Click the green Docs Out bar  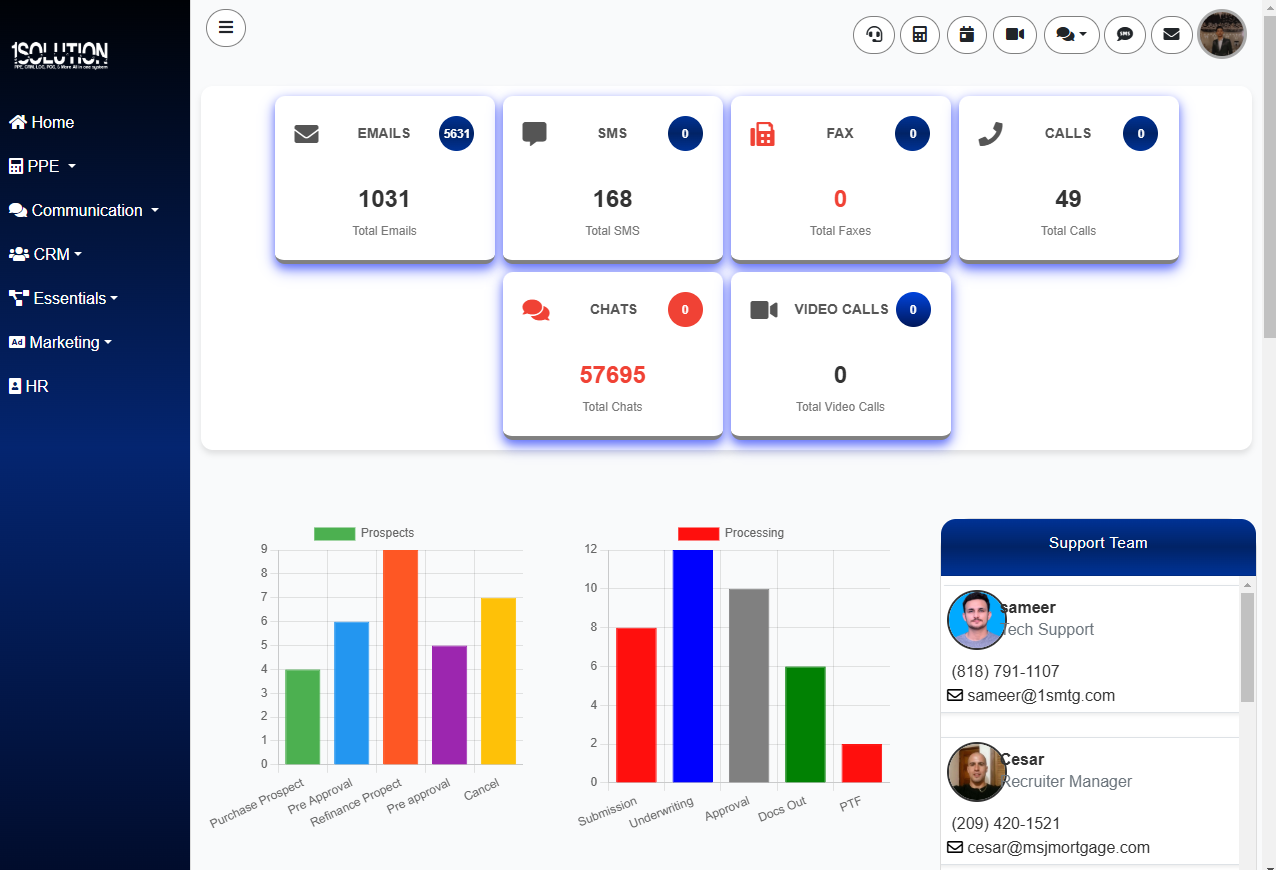(805, 724)
